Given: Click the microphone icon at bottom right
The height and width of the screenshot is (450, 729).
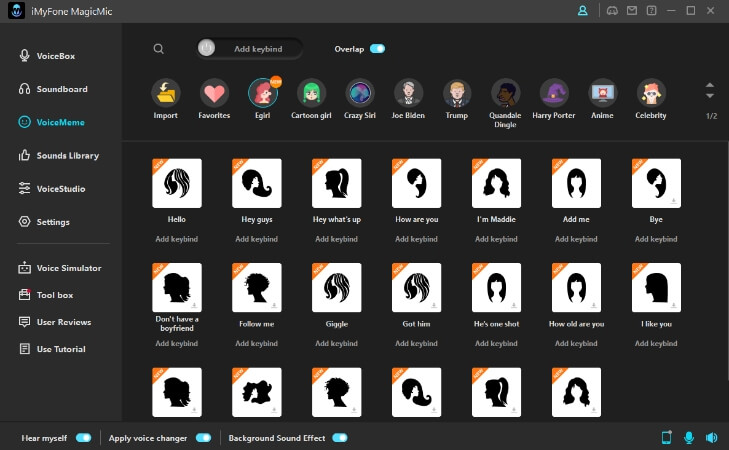Looking at the screenshot, I should [x=689, y=437].
